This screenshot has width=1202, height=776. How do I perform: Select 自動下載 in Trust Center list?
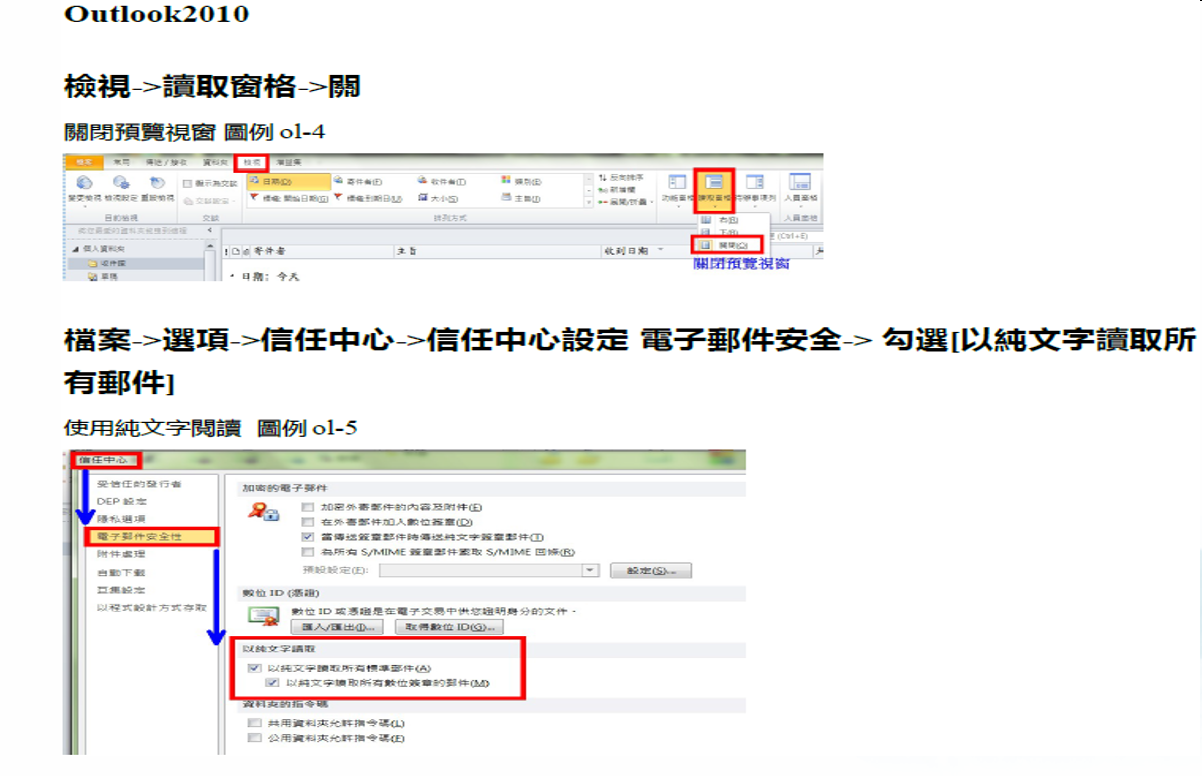(x=121, y=572)
